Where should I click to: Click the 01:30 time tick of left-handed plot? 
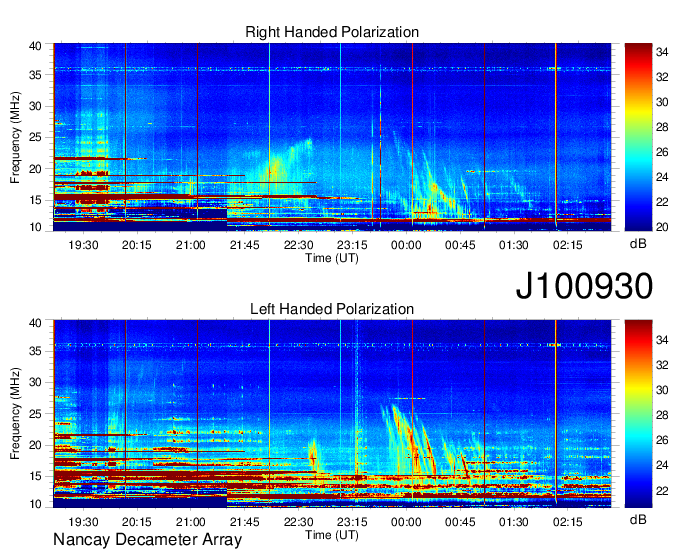(x=513, y=522)
